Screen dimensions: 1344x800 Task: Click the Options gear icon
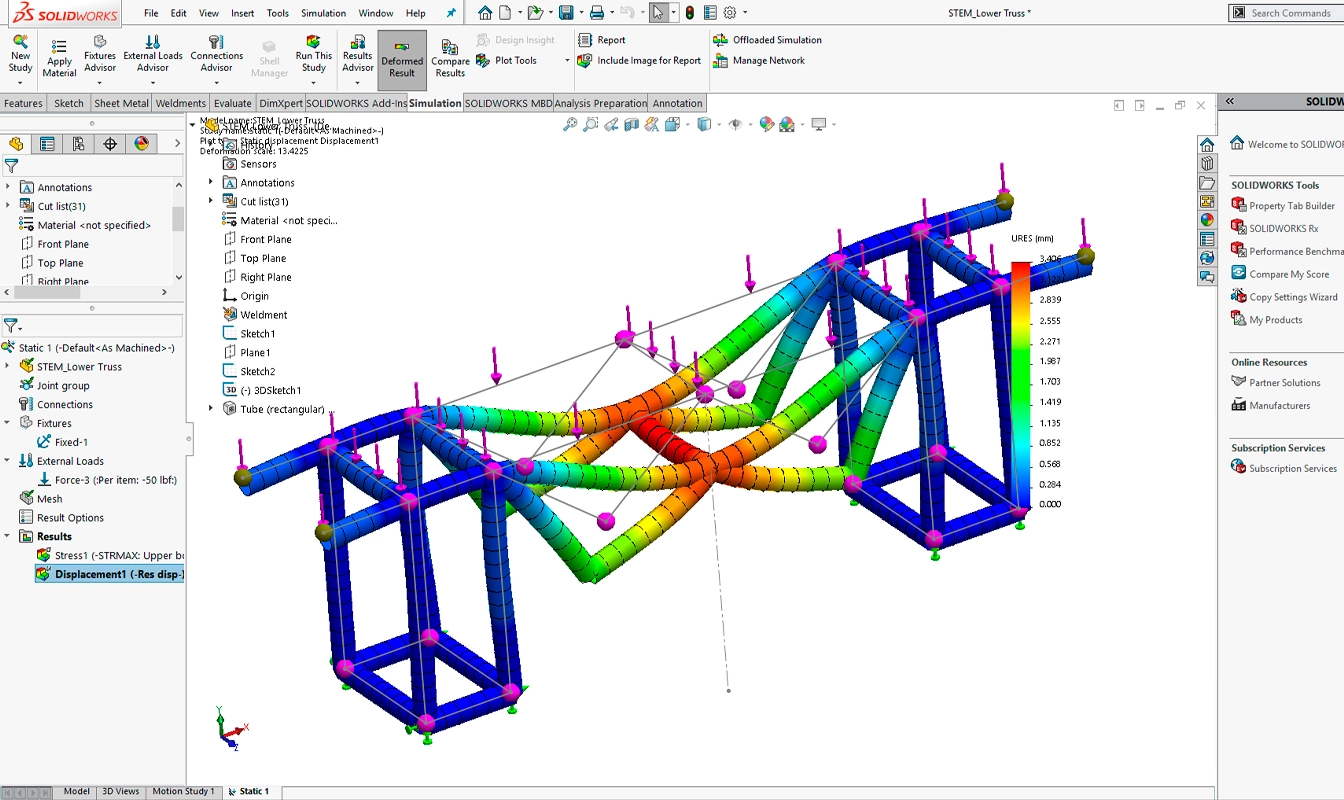coord(730,13)
